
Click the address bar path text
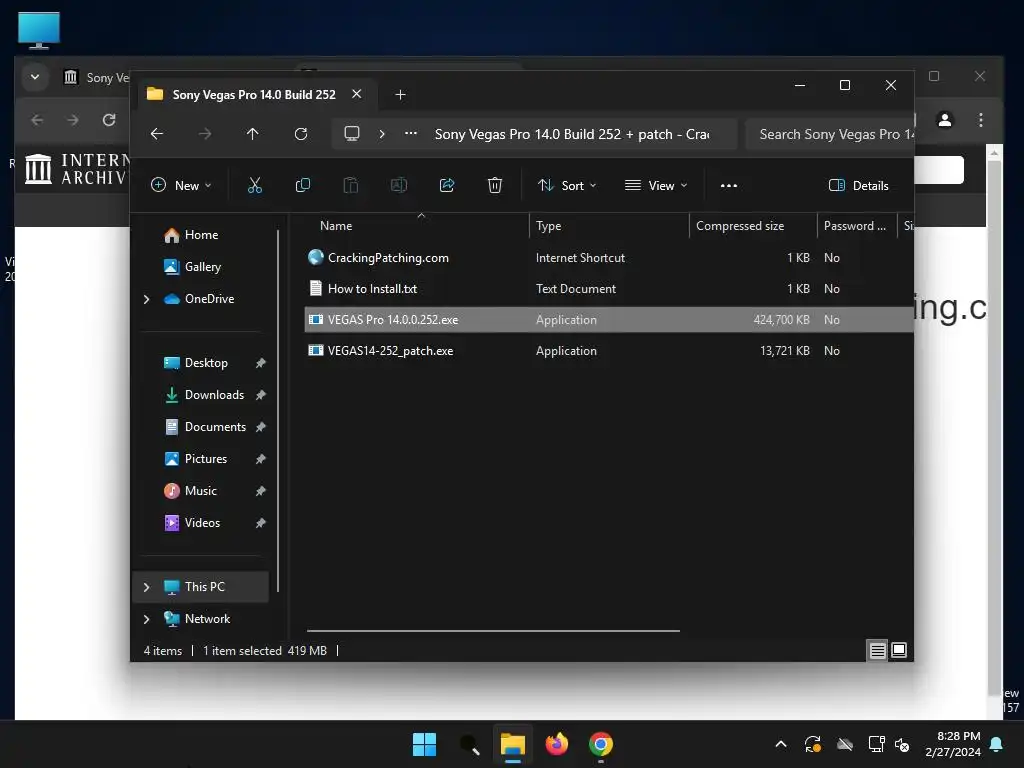tap(572, 134)
